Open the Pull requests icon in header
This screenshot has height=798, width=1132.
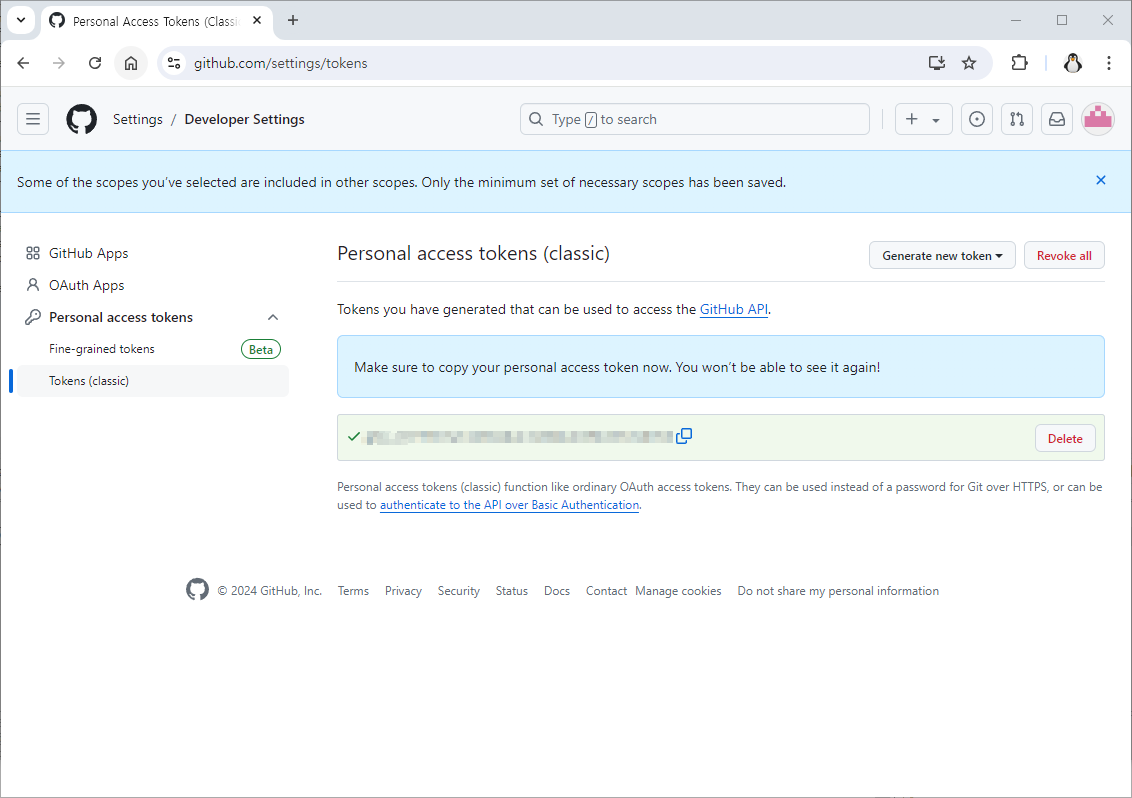[x=1016, y=119]
